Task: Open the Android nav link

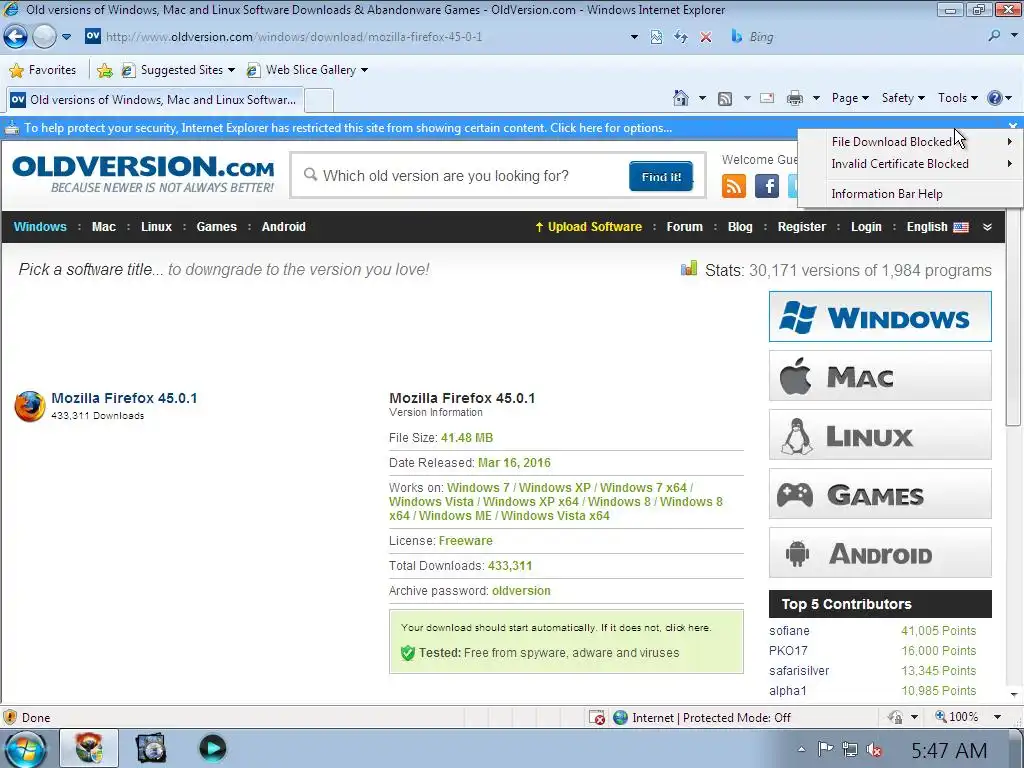Action: pyautogui.click(x=283, y=227)
